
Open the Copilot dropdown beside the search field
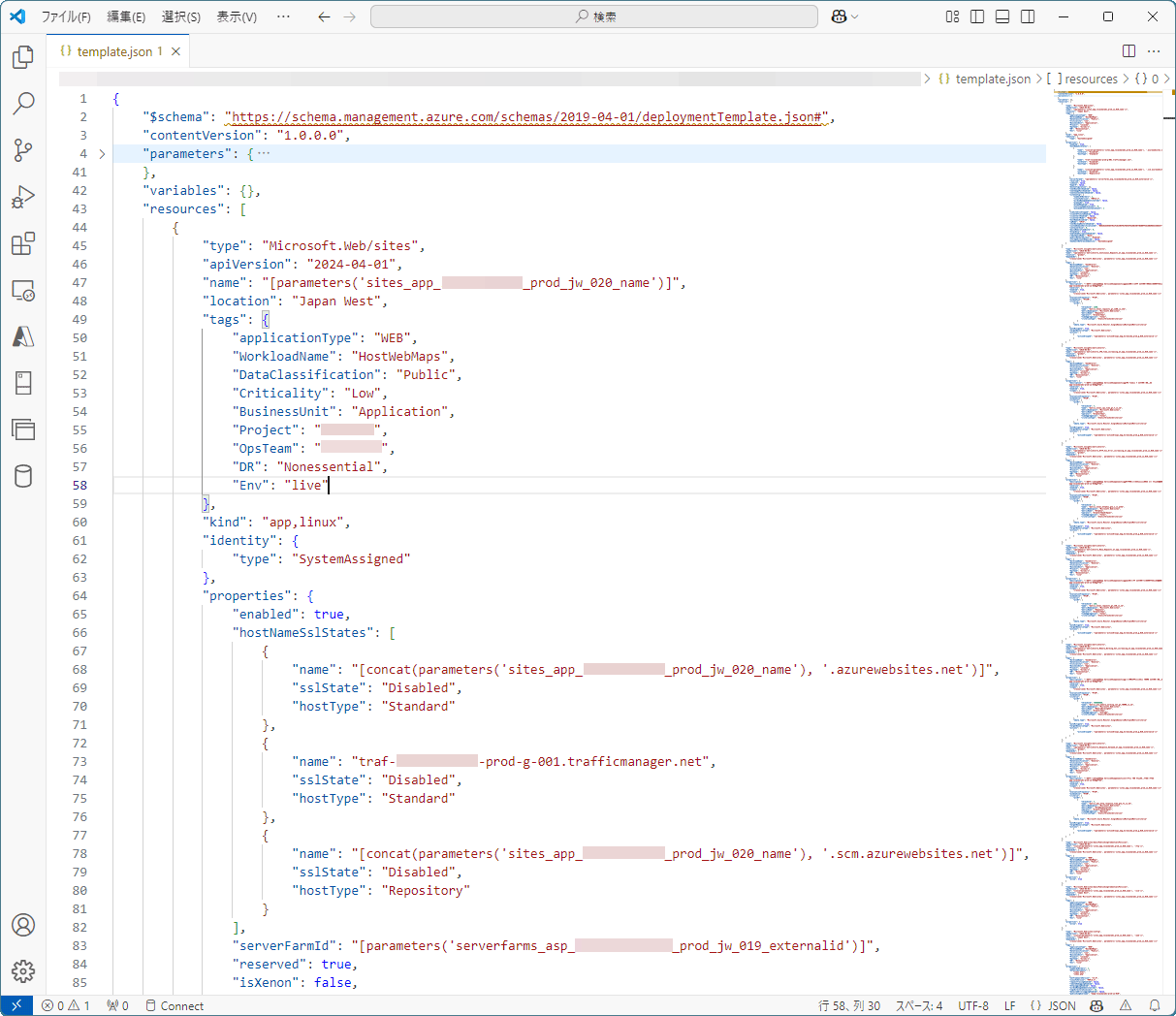pos(842,16)
